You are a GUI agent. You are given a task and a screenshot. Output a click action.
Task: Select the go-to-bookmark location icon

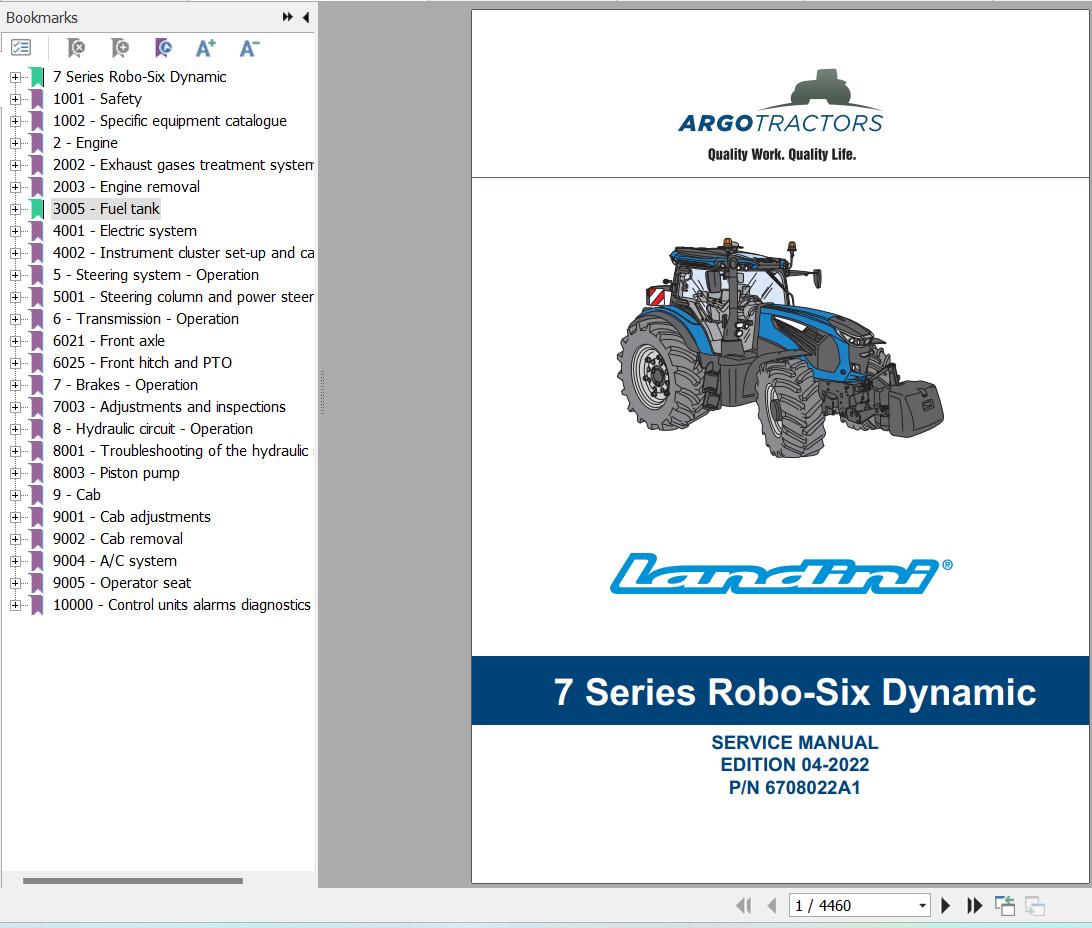click(162, 47)
